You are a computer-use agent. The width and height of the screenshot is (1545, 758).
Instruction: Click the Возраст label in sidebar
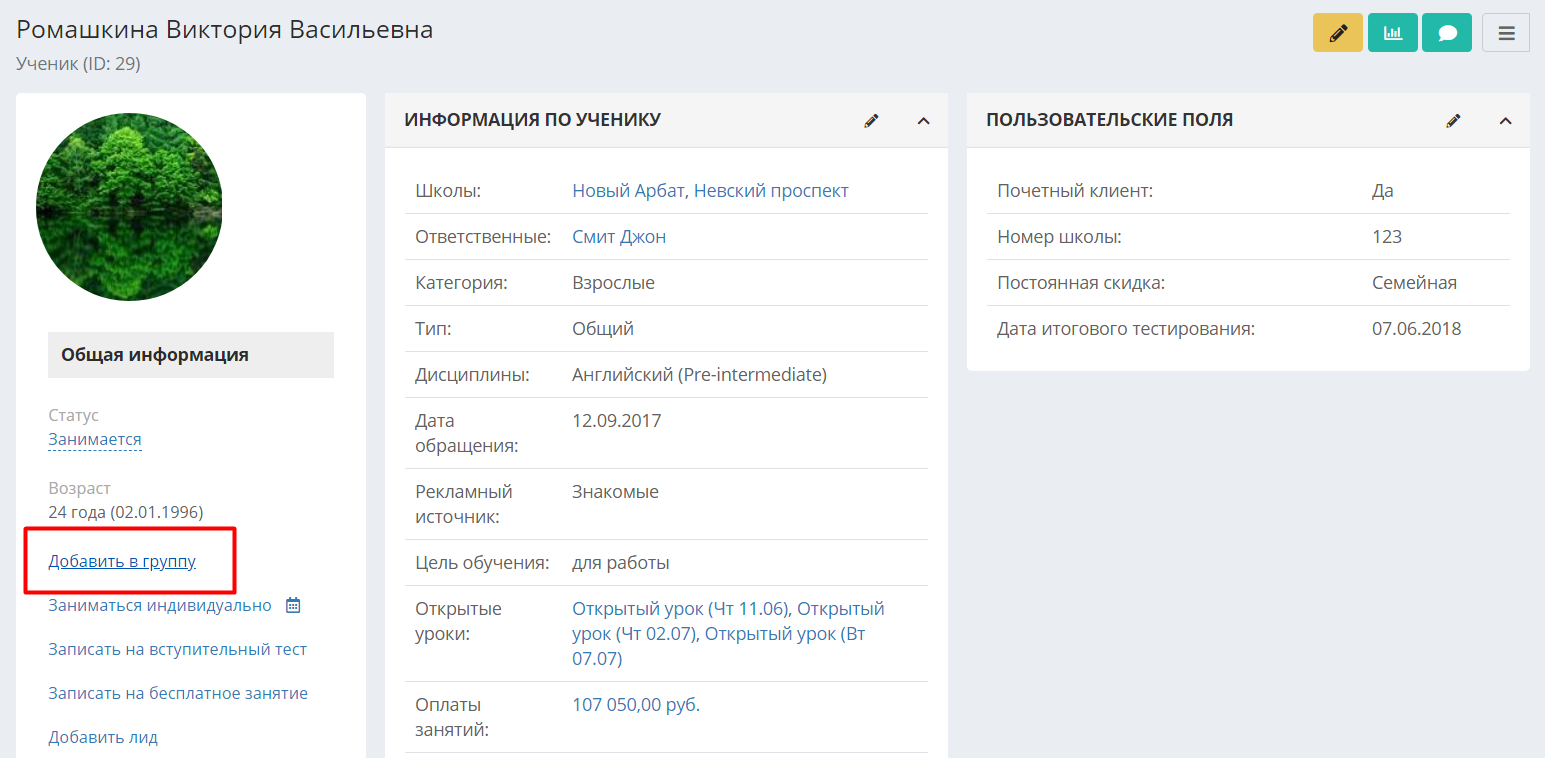[x=80, y=488]
